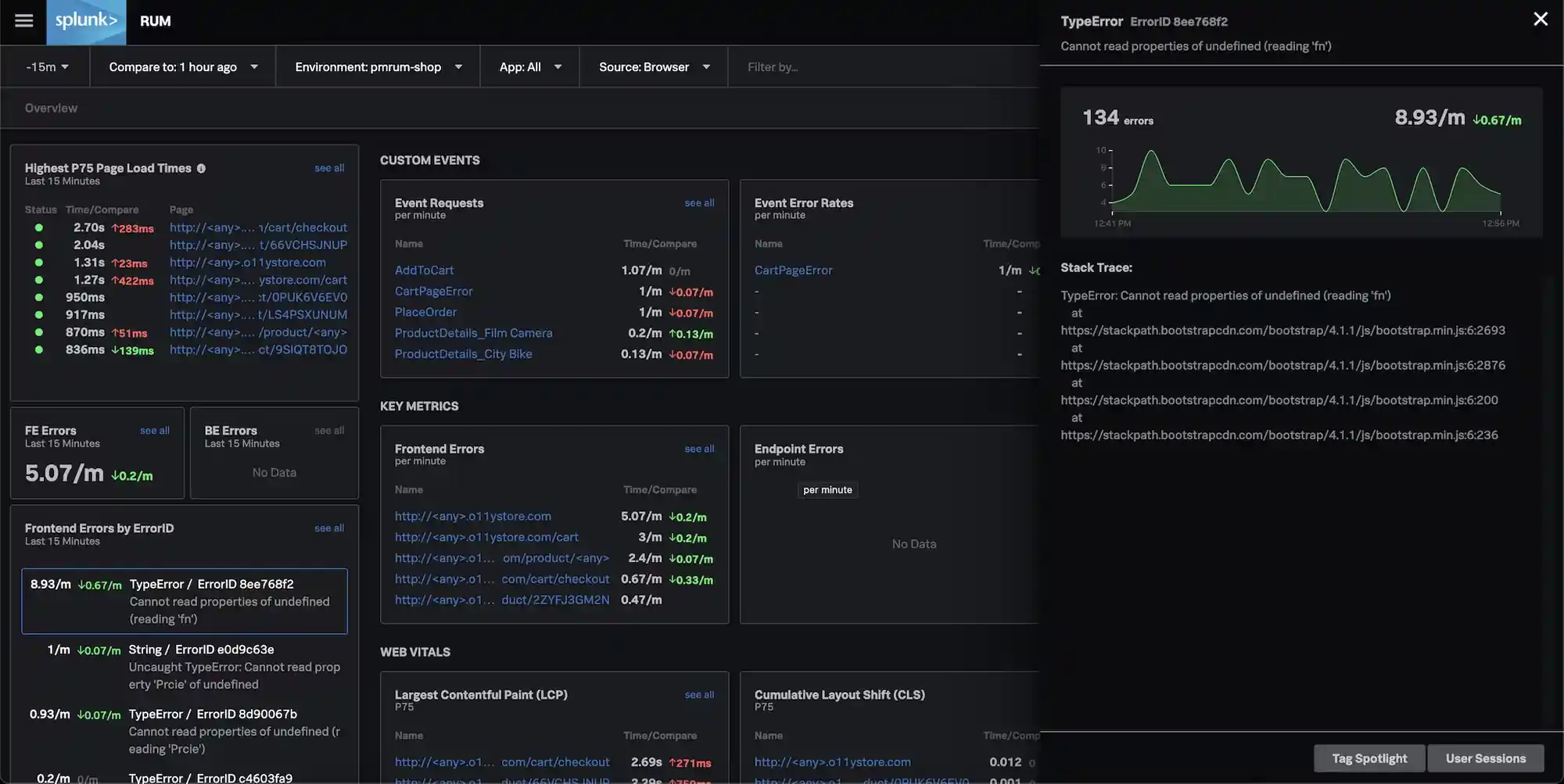1564x784 pixels.
Task: Open the AddToCart event
Action: tap(424, 270)
